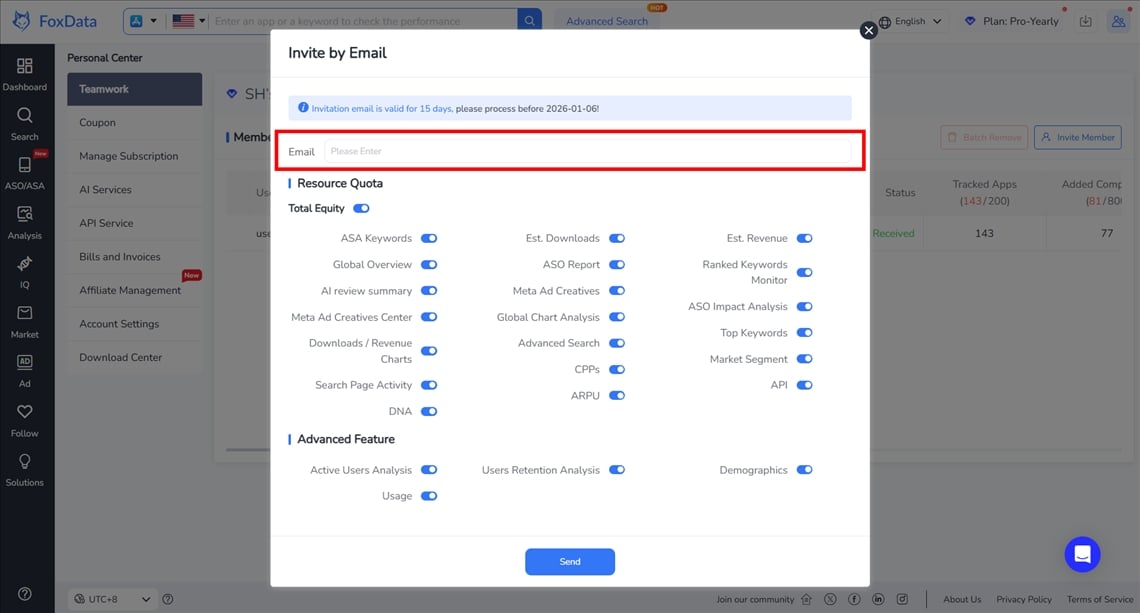
Task: Close the Invite by Email dialog
Action: tap(868, 31)
